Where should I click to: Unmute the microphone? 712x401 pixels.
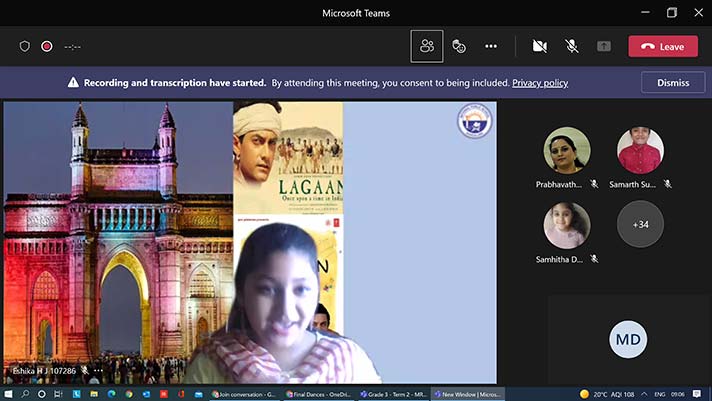[572, 46]
